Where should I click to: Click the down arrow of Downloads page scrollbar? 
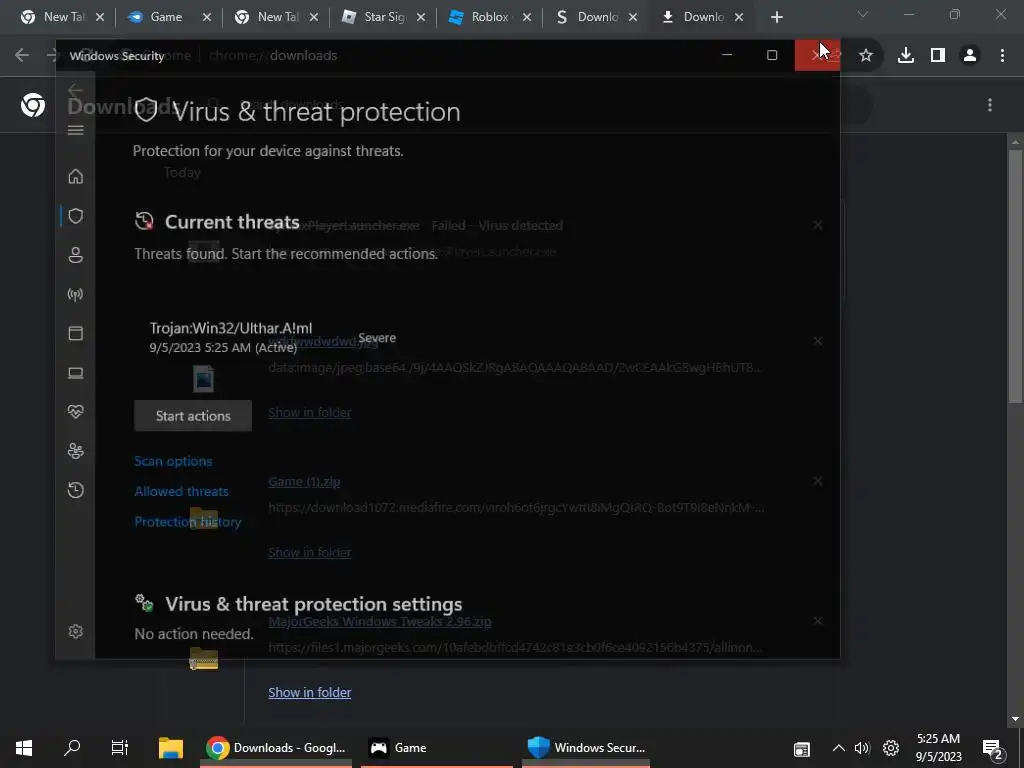coord(1015,719)
